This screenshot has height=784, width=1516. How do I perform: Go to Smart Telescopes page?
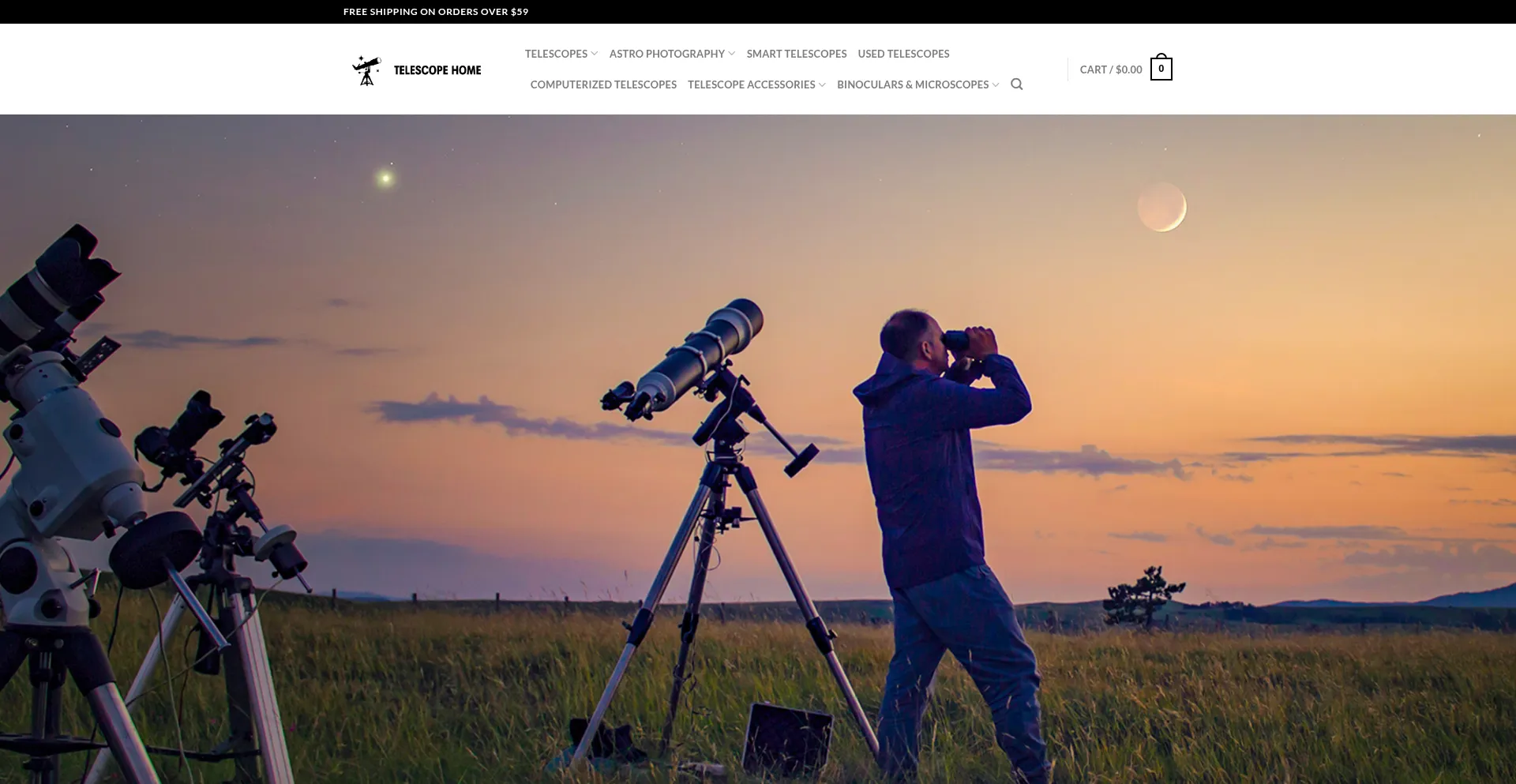[796, 54]
